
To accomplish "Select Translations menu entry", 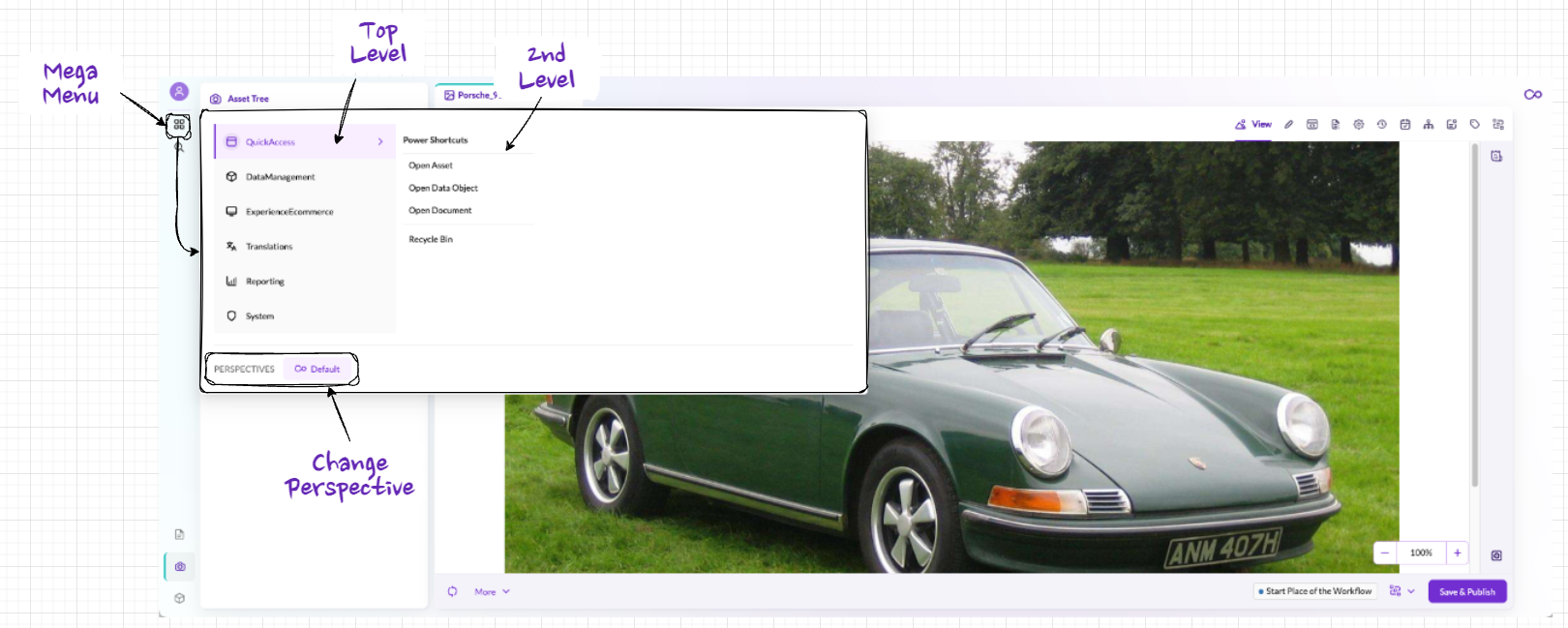I will (305, 247).
